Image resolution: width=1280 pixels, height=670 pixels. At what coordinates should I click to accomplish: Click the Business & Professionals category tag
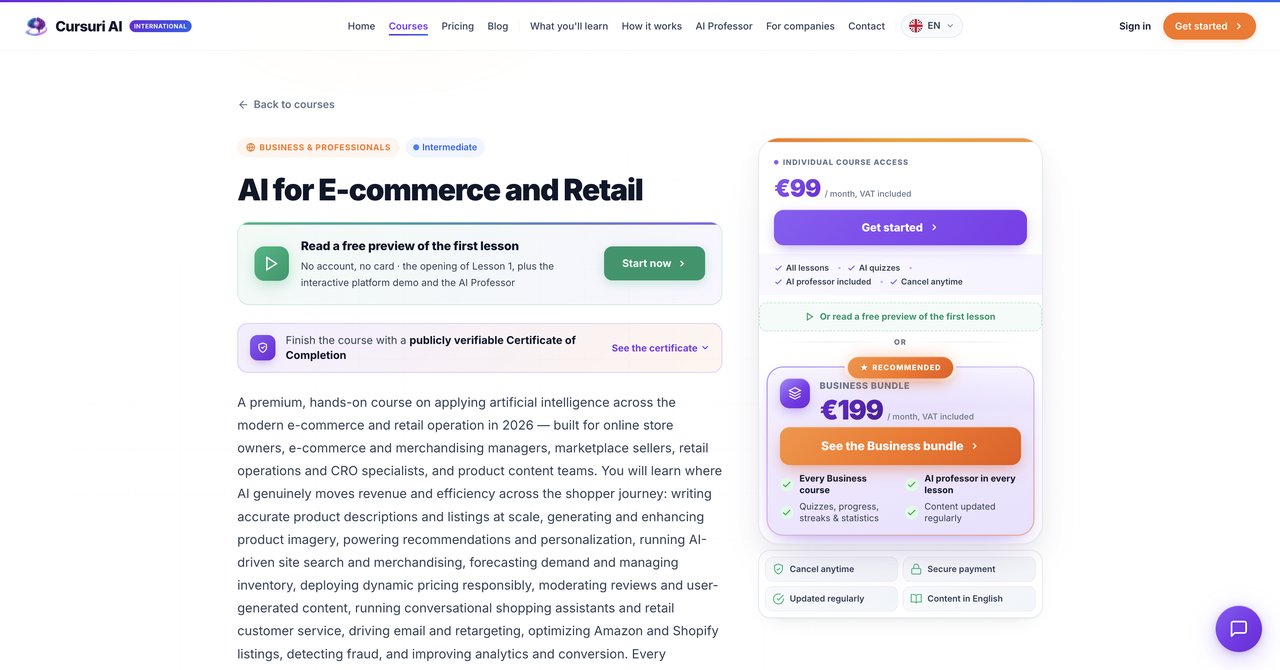[x=318, y=147]
